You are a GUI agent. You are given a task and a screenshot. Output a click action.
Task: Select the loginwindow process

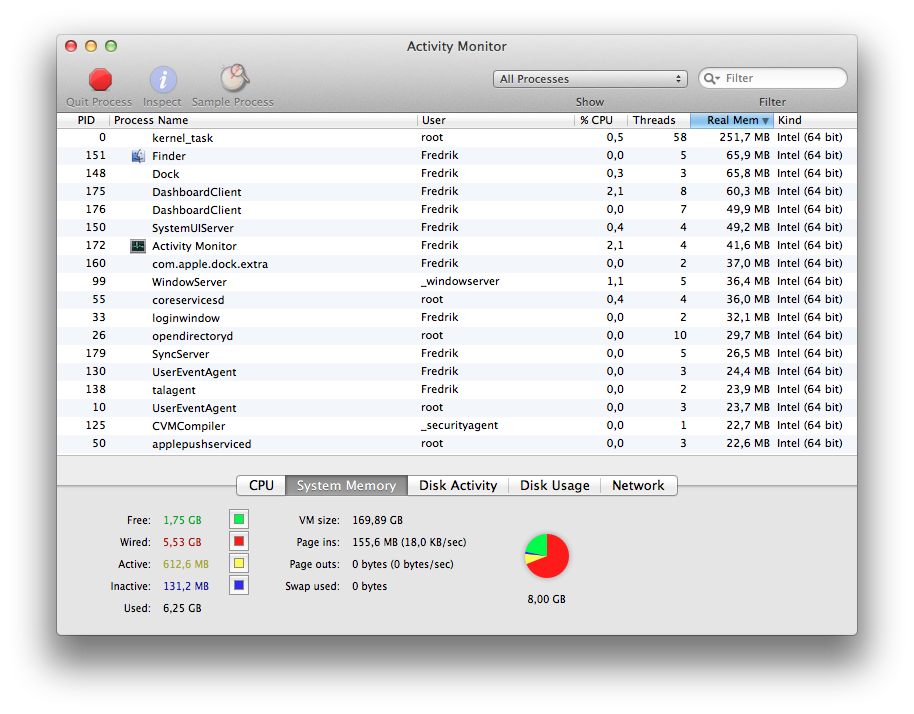point(457,318)
